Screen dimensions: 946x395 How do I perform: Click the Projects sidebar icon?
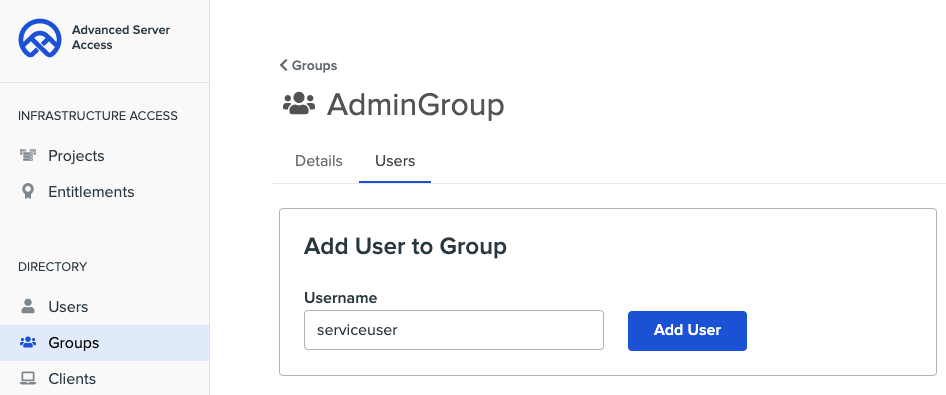tap(28, 156)
